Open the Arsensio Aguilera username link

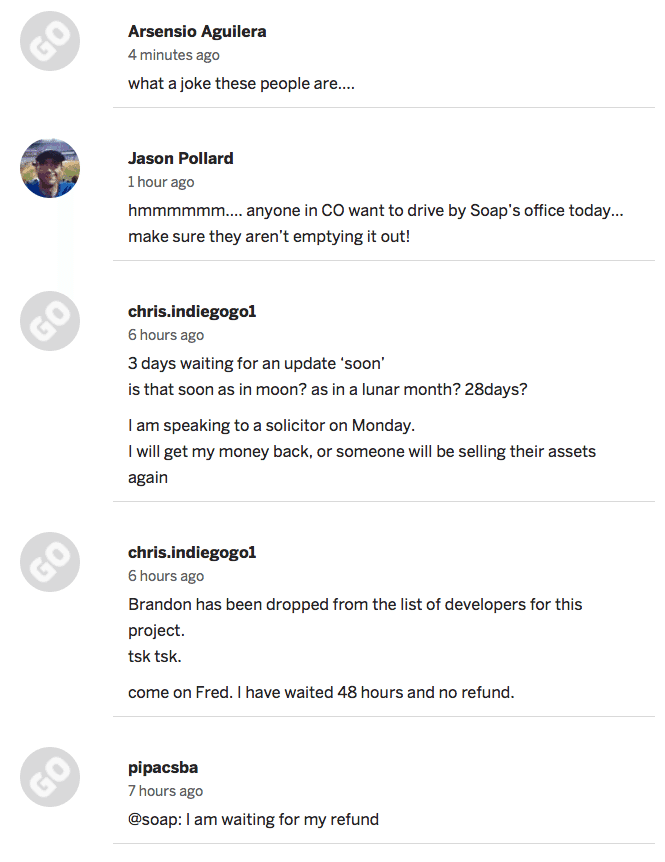197,31
